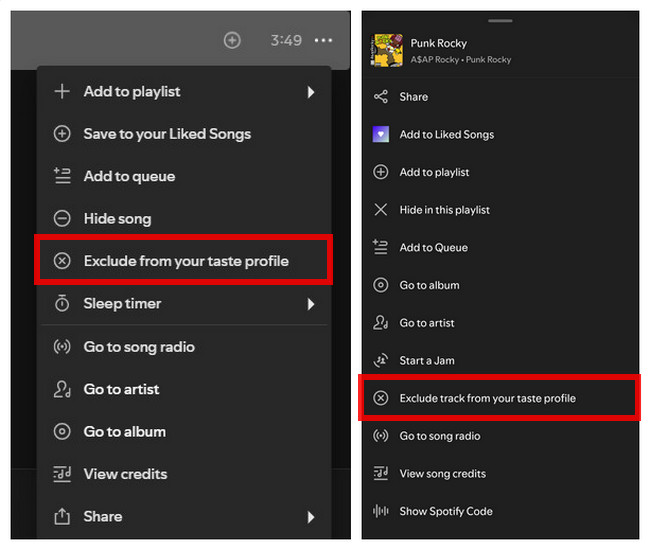Open View song credits on mobile menu
The width and height of the screenshot is (650, 550).
point(442,474)
